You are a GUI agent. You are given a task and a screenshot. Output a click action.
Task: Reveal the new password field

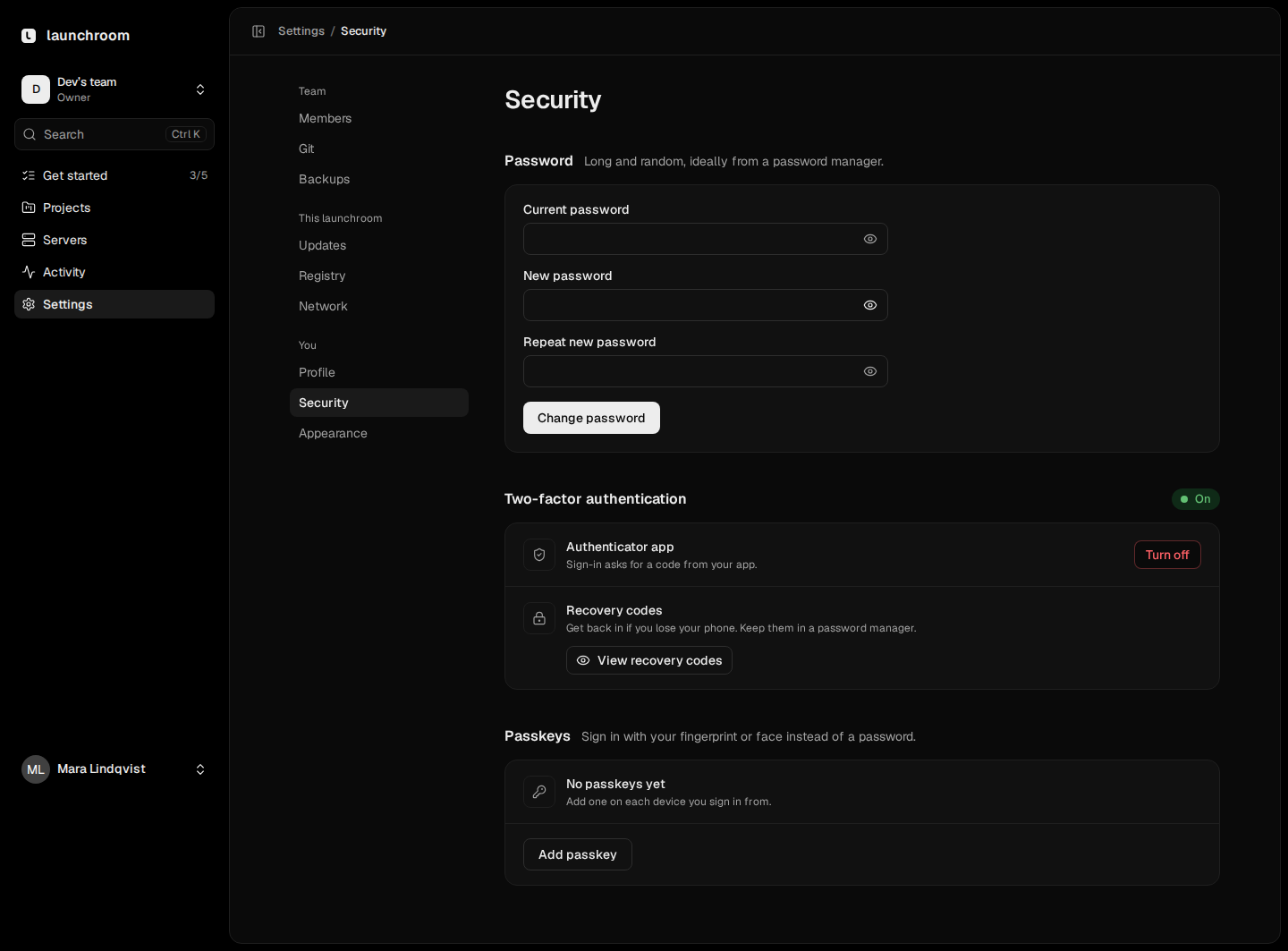click(870, 305)
